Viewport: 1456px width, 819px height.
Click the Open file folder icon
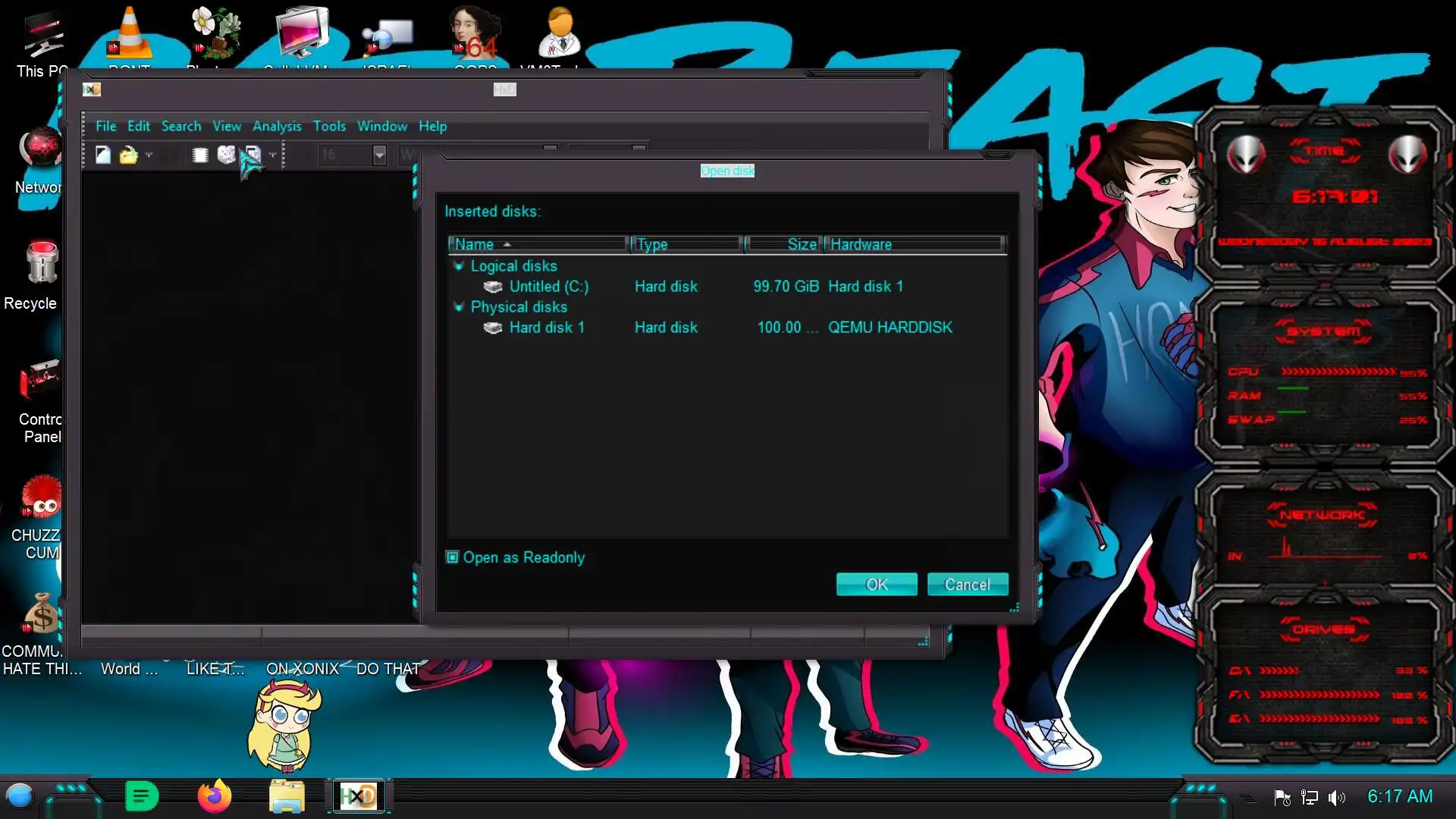pyautogui.click(x=128, y=155)
